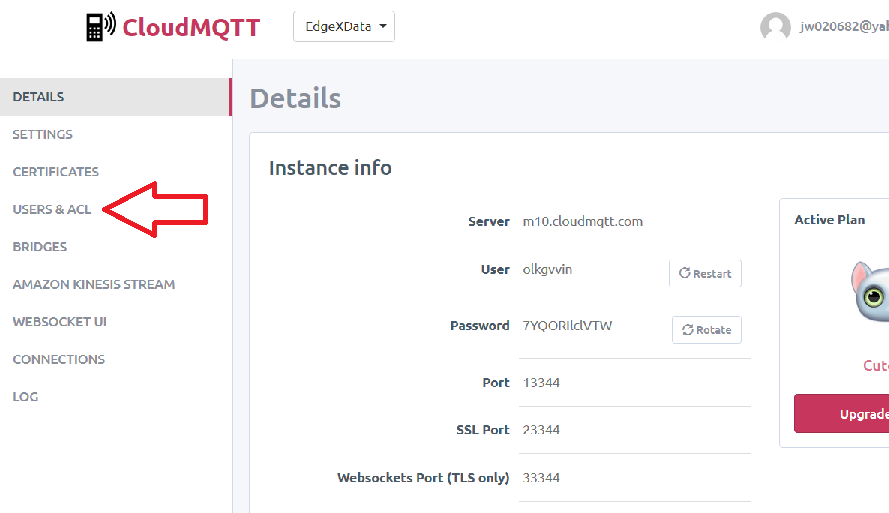Navigate to Users & ACL
Viewport: 889px width, 513px height.
click(52, 209)
